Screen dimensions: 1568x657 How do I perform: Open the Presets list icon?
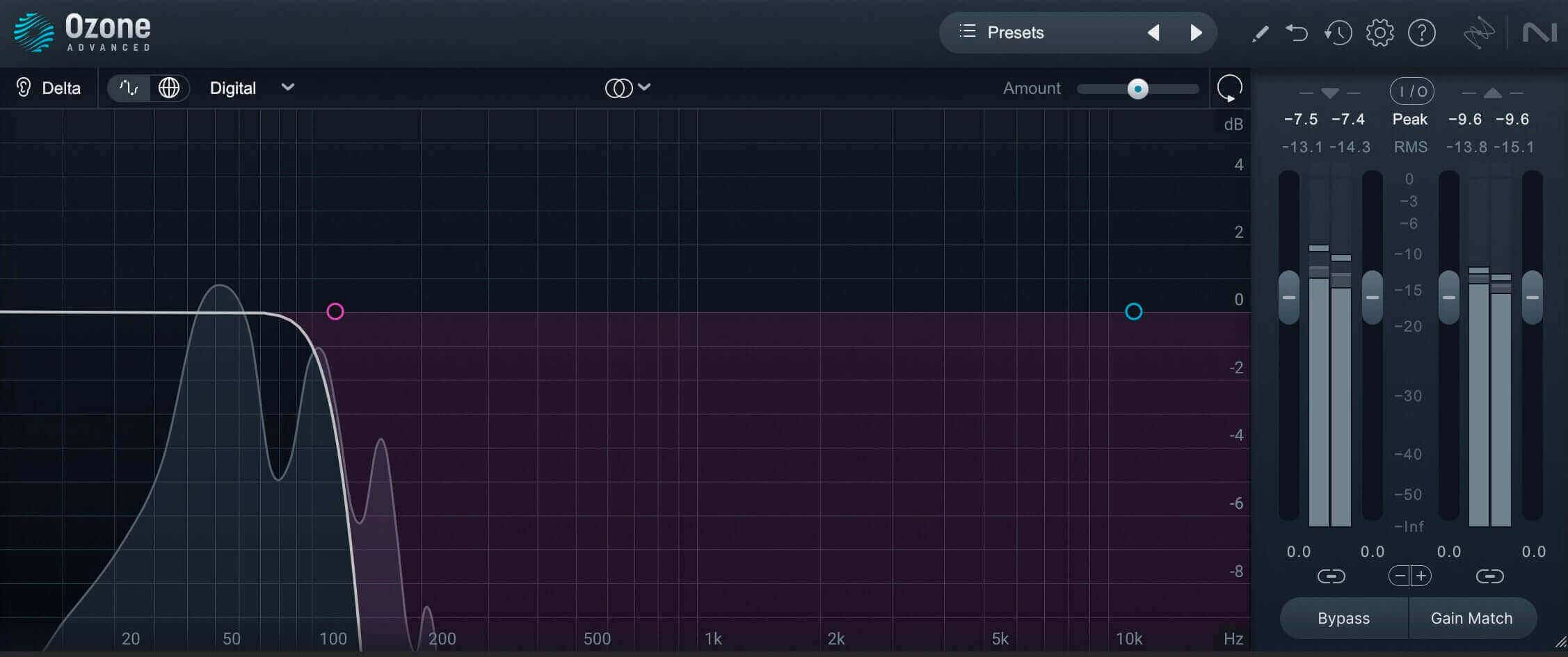coord(967,31)
